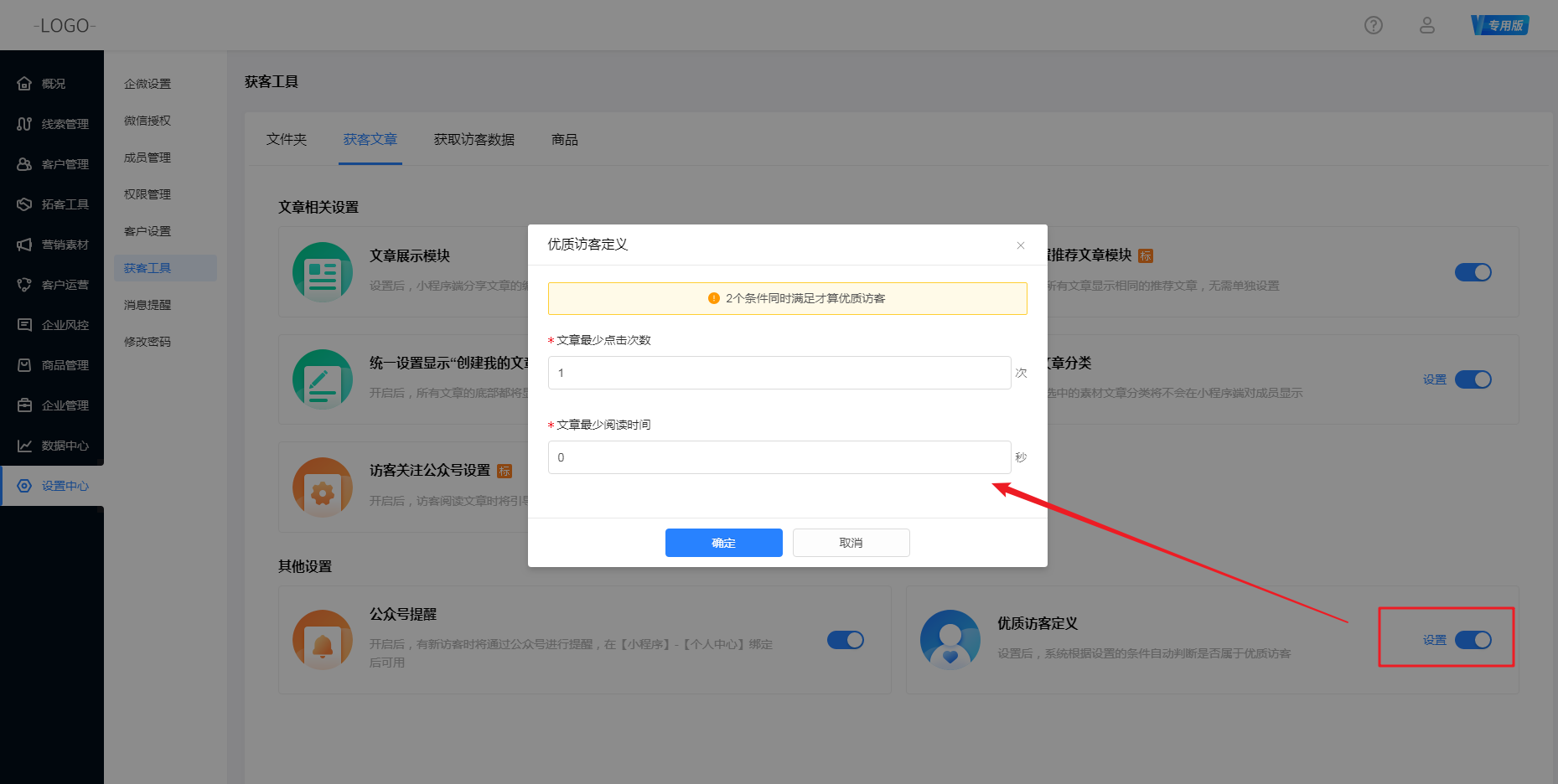
Task: Click the 数据中心 chart icon
Action: (24, 446)
